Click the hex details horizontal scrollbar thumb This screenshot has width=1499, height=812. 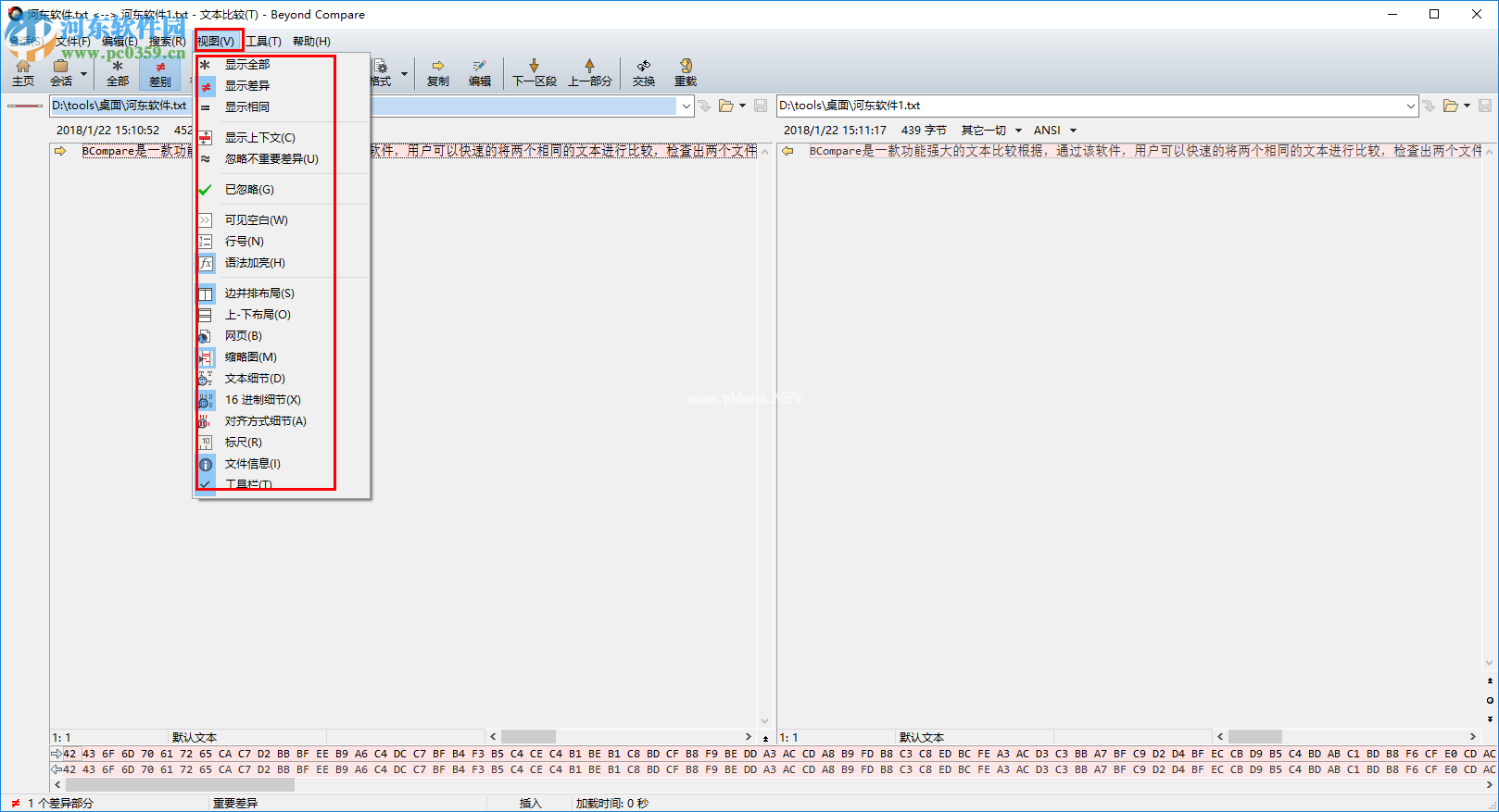(x=180, y=785)
